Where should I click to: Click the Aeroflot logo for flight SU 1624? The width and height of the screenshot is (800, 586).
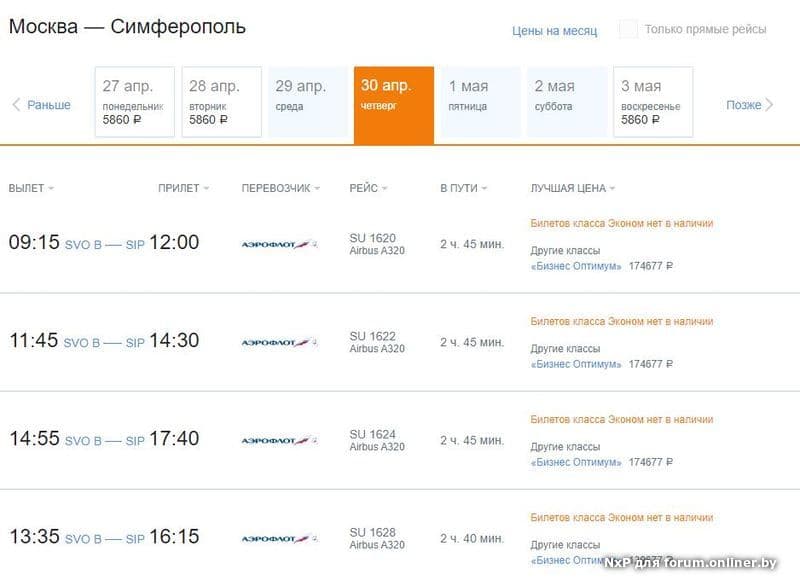(x=279, y=440)
